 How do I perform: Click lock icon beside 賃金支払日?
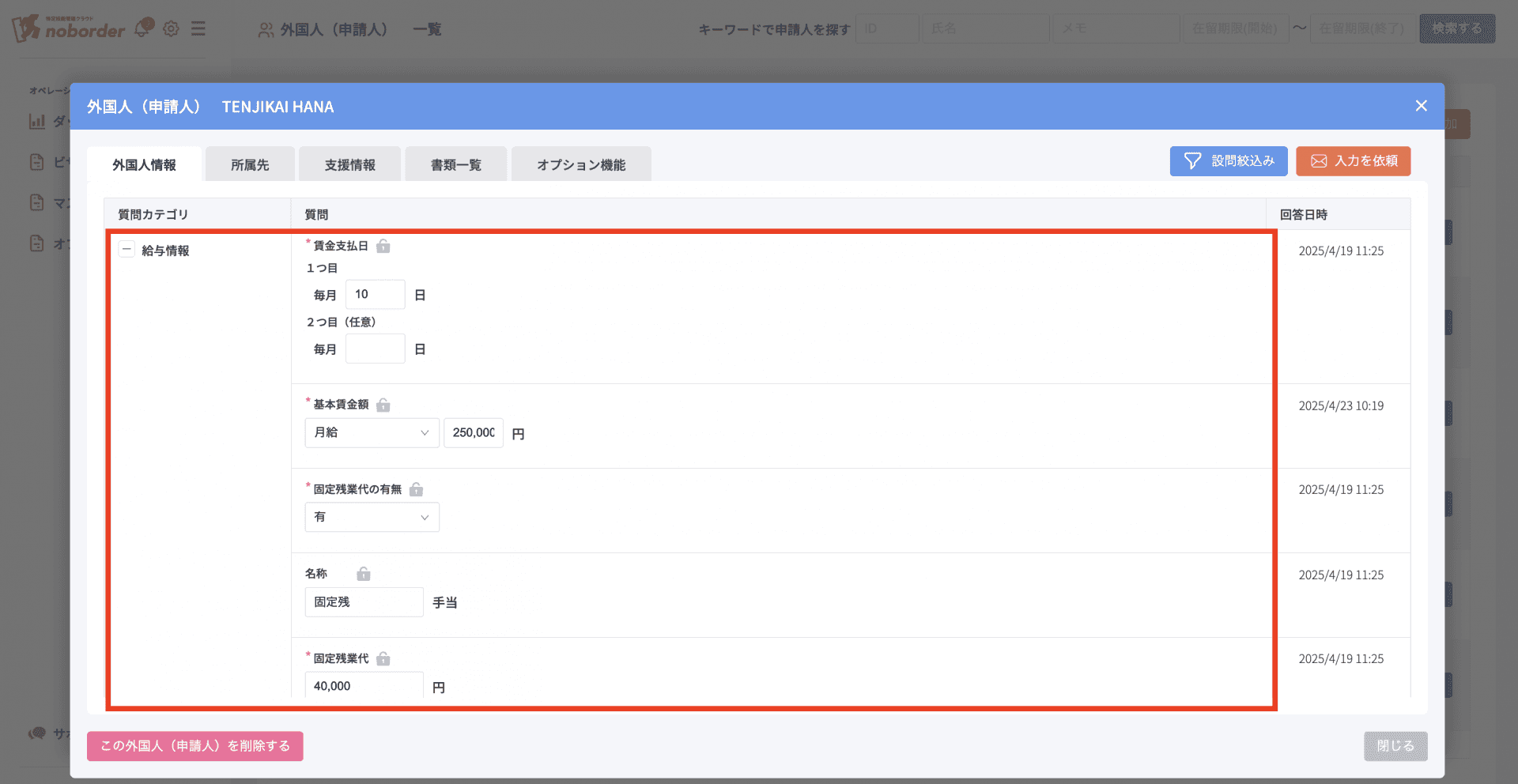[383, 247]
